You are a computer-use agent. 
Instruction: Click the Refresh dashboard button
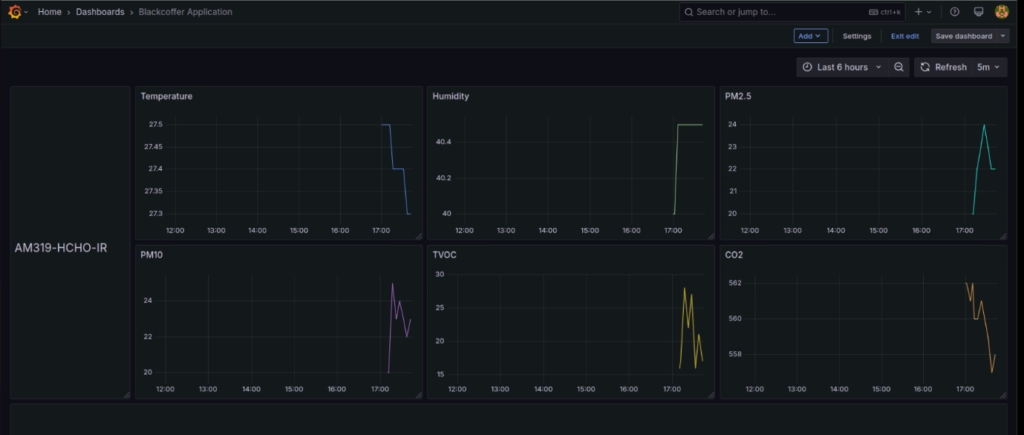tap(943, 67)
